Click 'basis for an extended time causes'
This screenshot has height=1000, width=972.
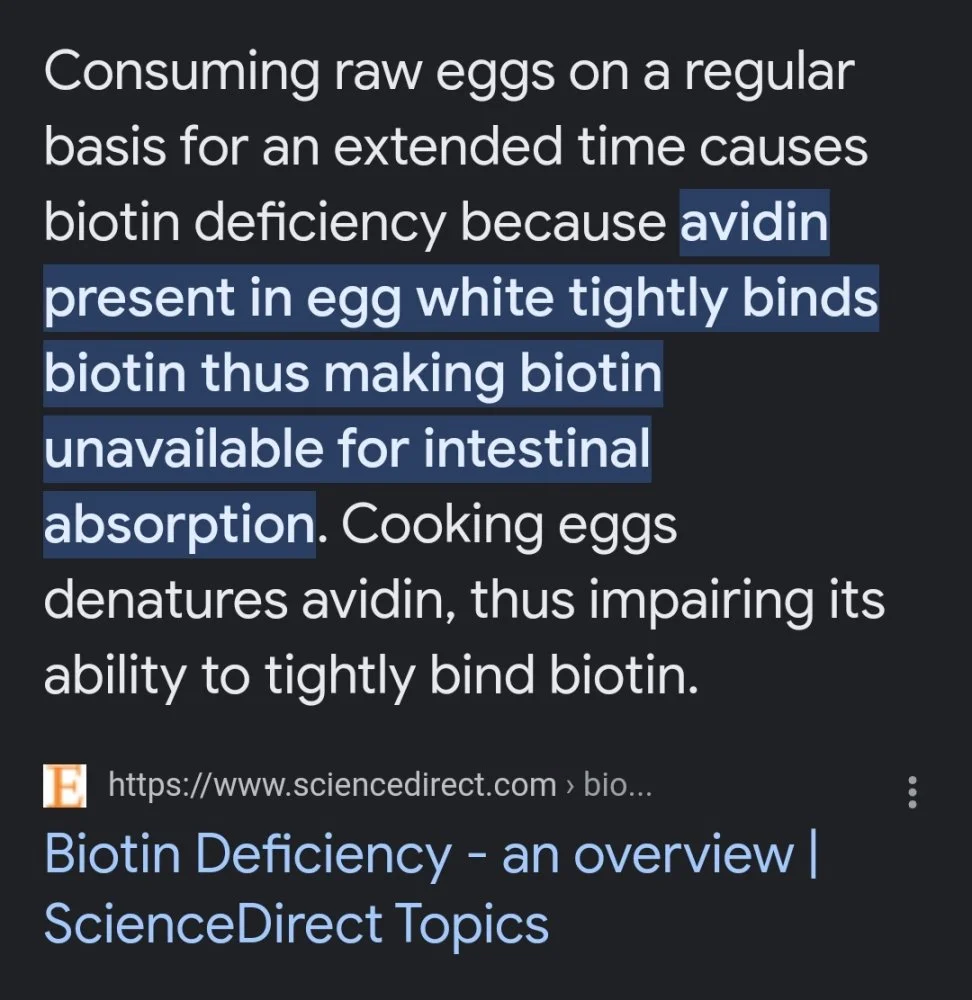point(455,147)
